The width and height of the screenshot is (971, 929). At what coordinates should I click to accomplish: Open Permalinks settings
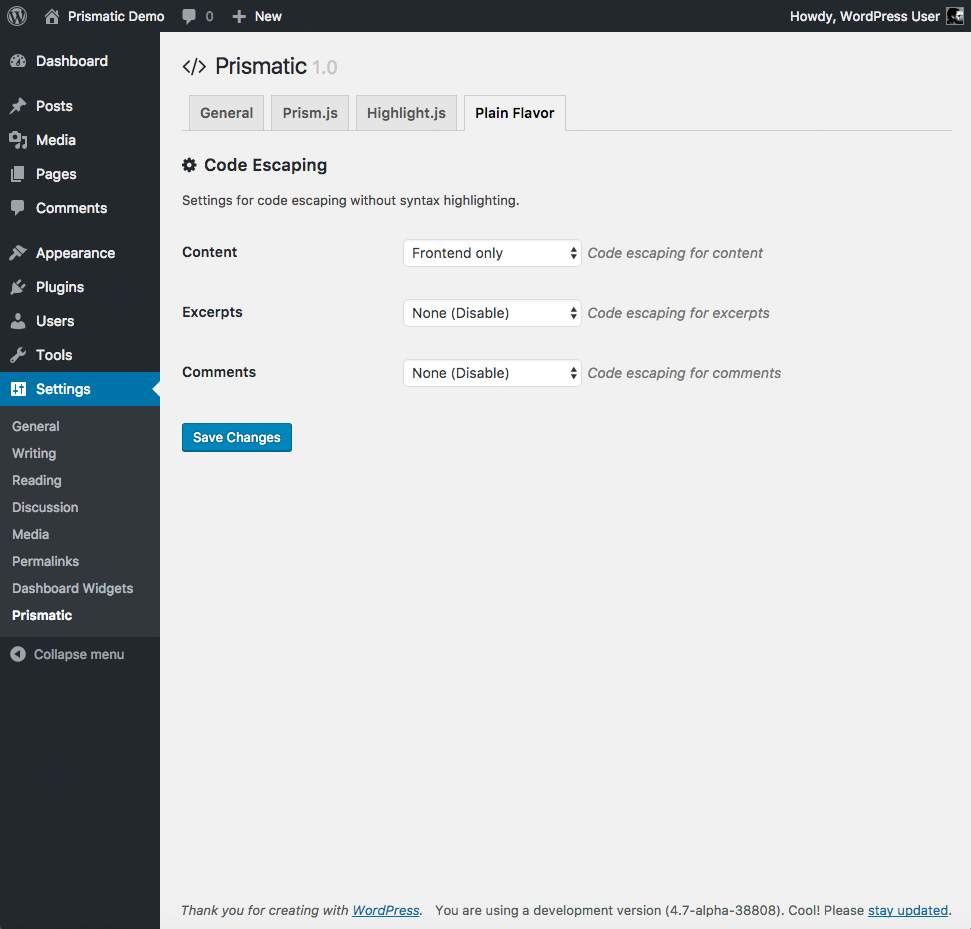[45, 561]
